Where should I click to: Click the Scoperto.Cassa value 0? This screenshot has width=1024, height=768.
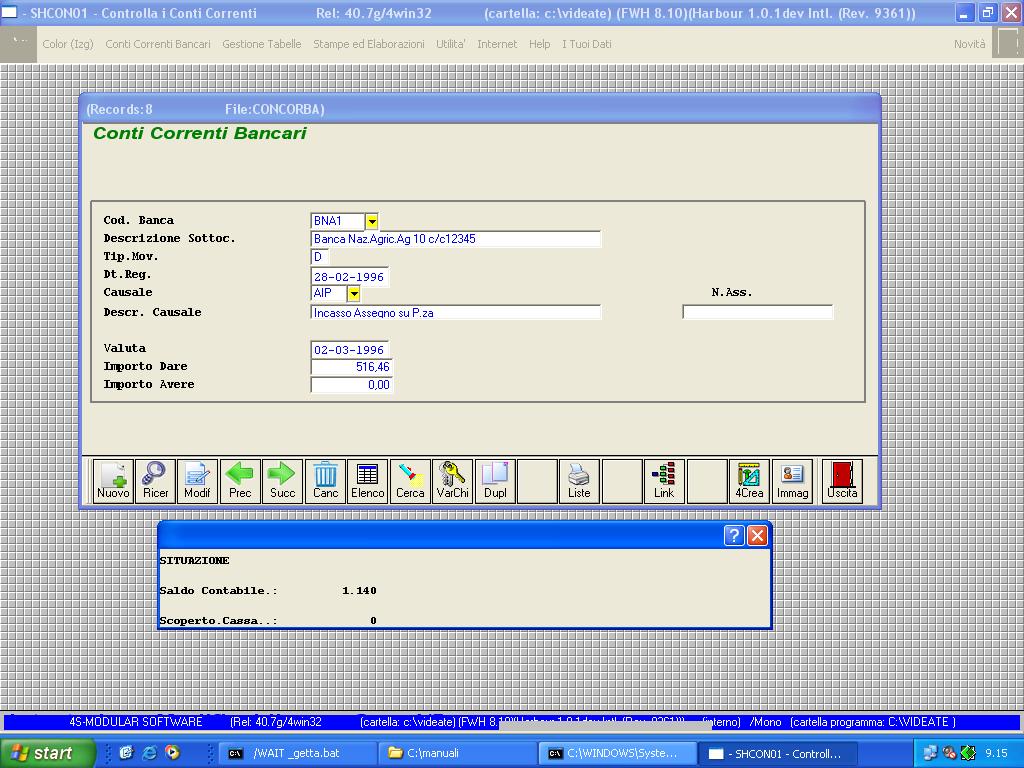(x=374, y=620)
